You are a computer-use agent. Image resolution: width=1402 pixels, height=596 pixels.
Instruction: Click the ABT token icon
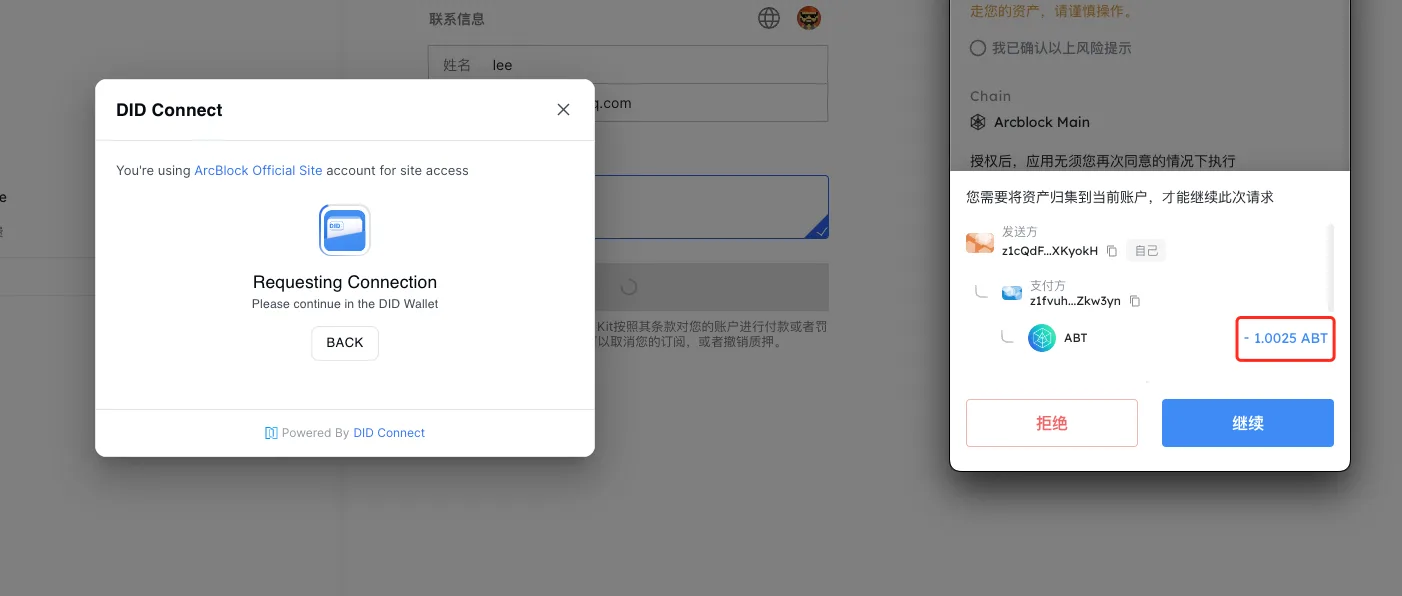(x=1042, y=338)
